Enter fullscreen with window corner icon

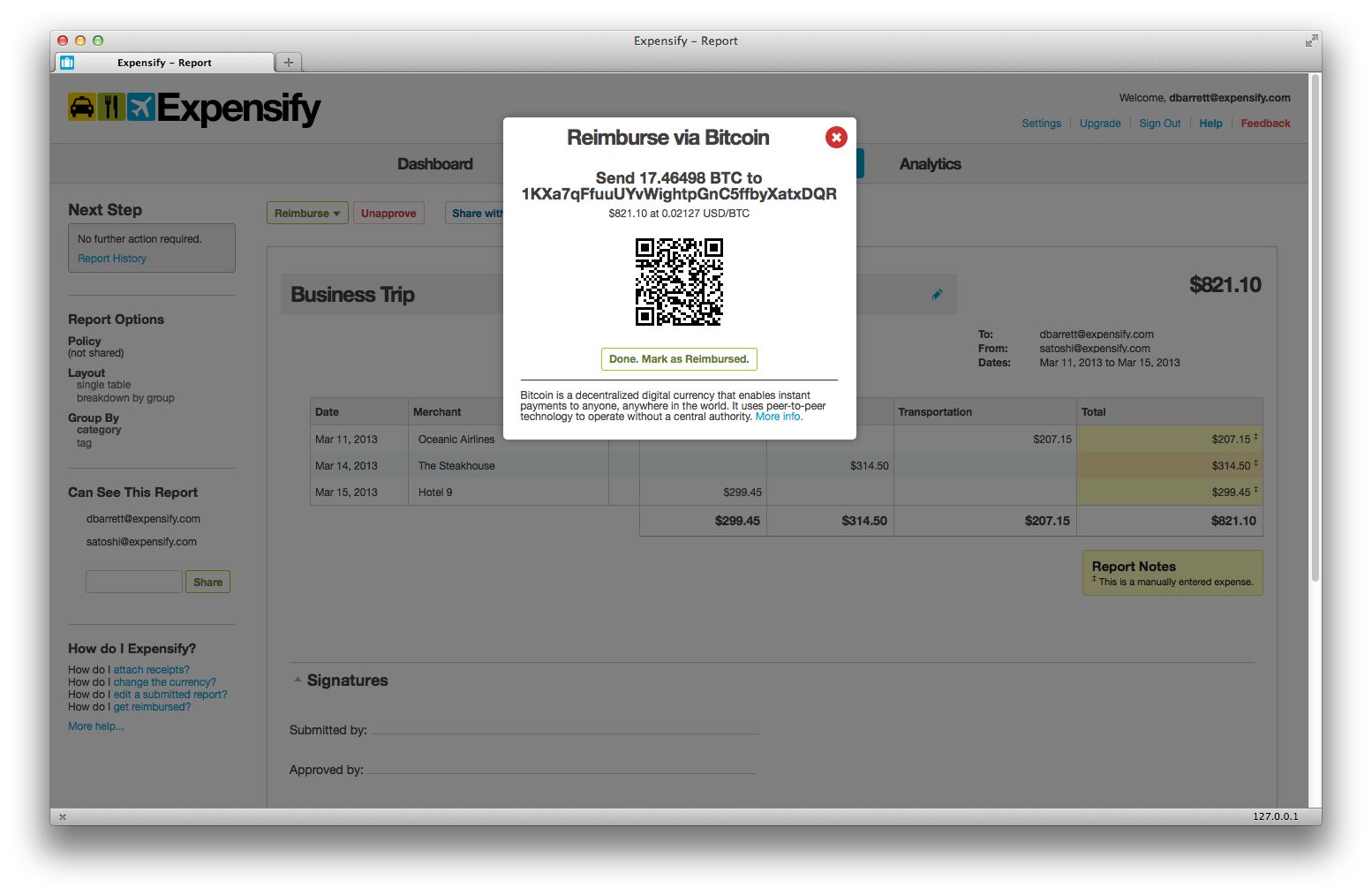point(1311,41)
